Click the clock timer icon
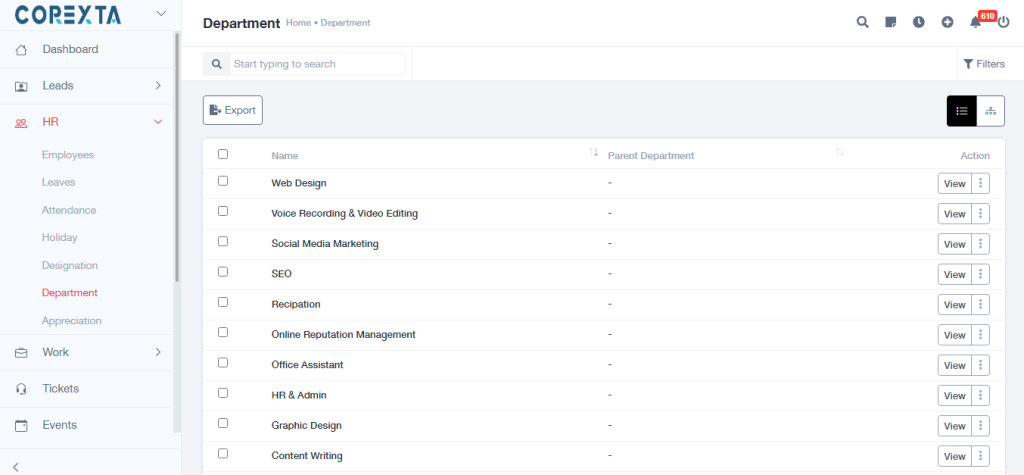The width and height of the screenshot is (1024, 475). pyautogui.click(x=919, y=22)
